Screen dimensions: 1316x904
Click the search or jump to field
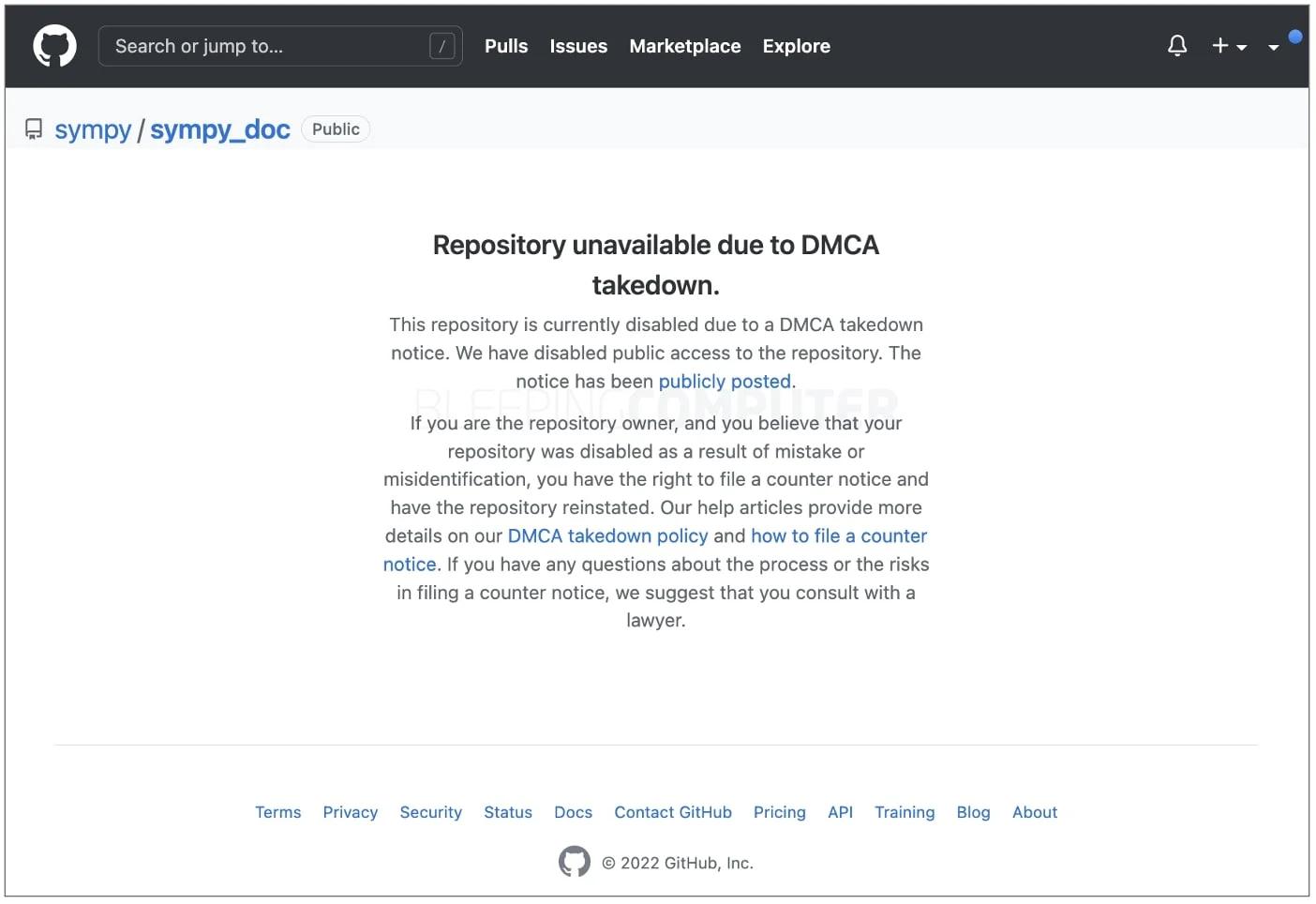(280, 45)
